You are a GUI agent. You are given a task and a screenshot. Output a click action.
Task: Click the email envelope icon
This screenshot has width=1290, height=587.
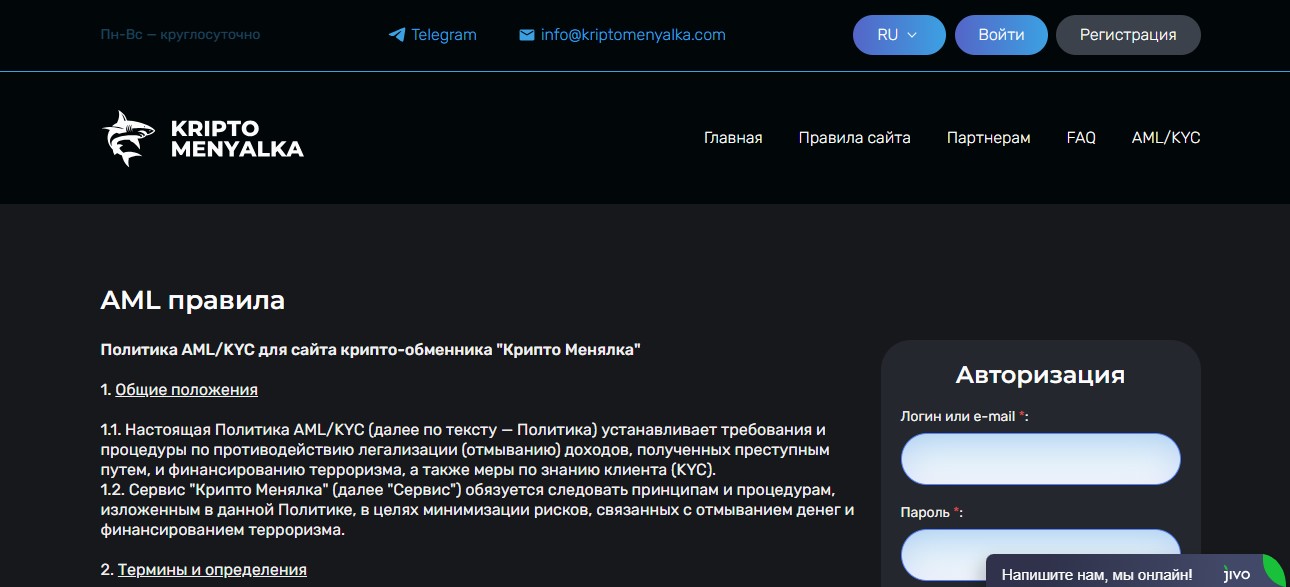tap(527, 35)
